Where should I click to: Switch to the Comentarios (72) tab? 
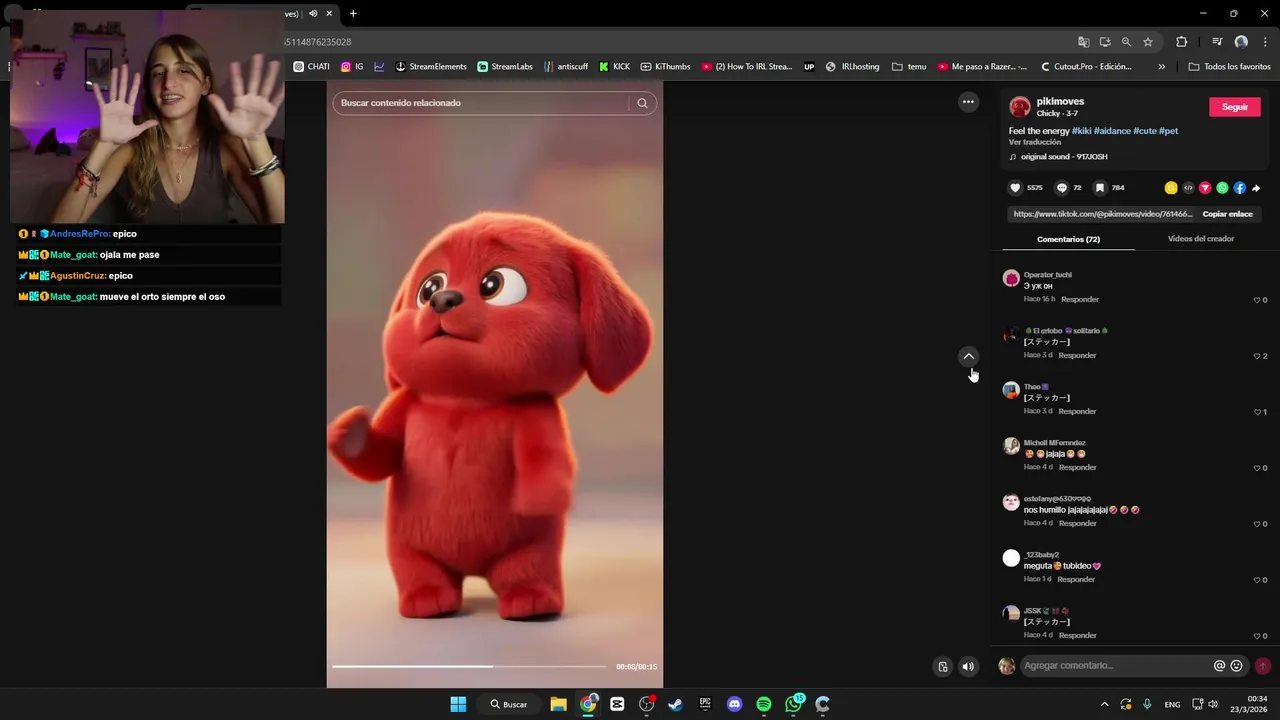coord(1068,239)
